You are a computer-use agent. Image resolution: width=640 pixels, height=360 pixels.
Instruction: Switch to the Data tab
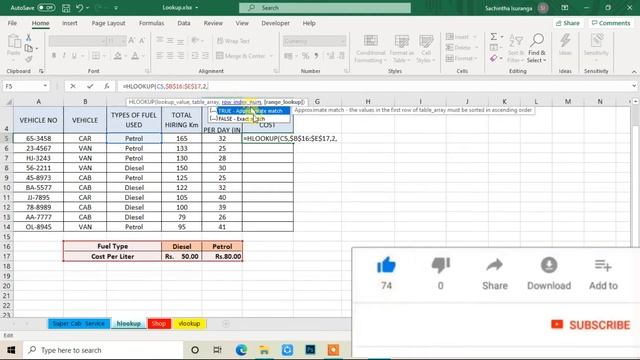tap(184, 23)
